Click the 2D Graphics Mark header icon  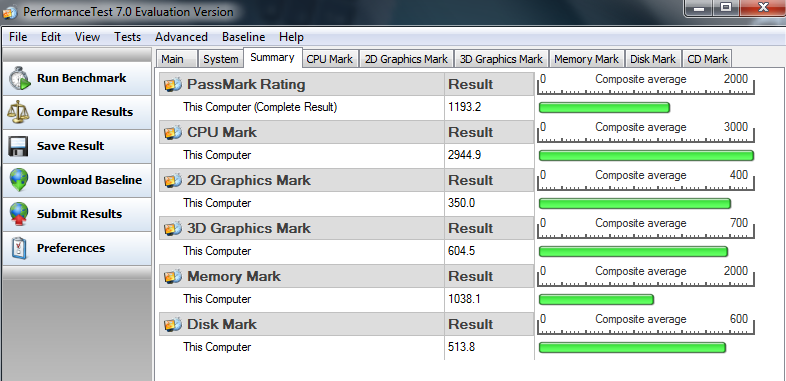point(172,180)
